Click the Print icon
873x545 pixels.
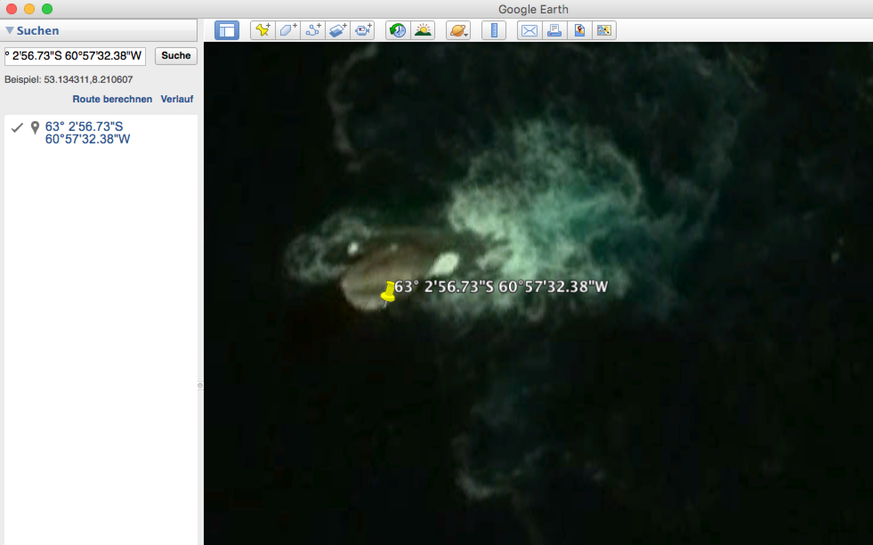click(x=554, y=30)
